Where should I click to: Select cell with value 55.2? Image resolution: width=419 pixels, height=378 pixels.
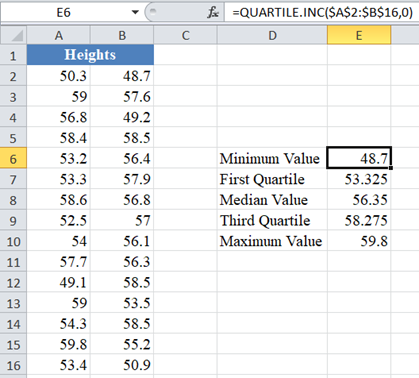(122, 345)
